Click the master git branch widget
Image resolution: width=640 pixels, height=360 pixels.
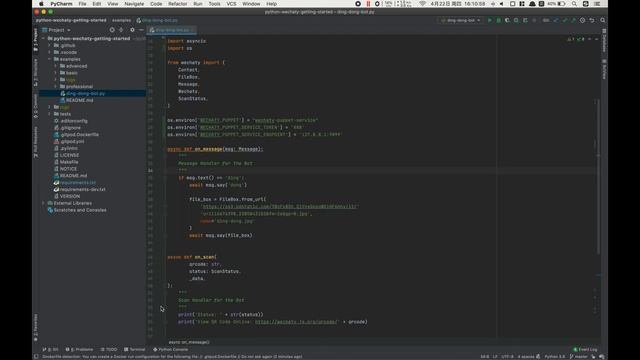coord(580,356)
